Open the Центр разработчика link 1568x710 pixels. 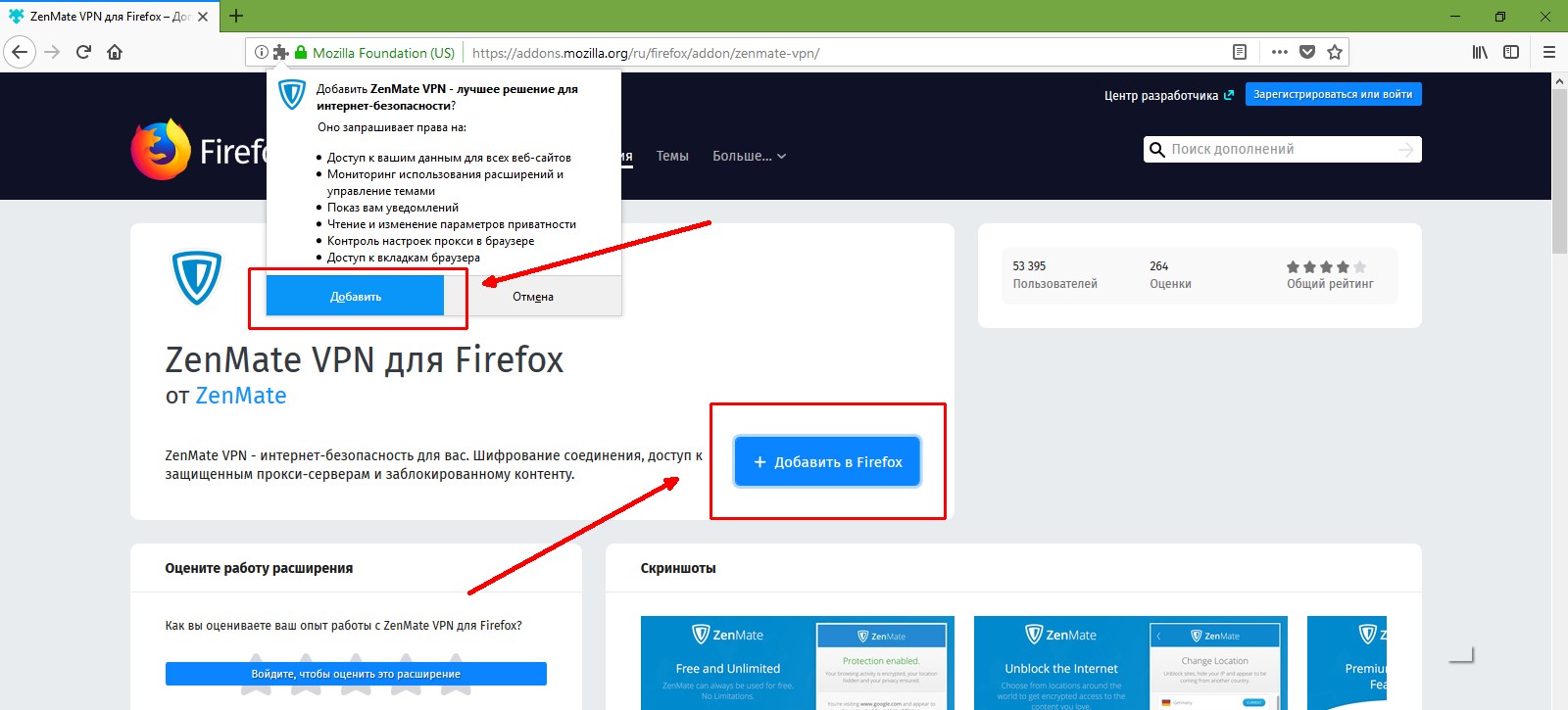[x=1168, y=95]
